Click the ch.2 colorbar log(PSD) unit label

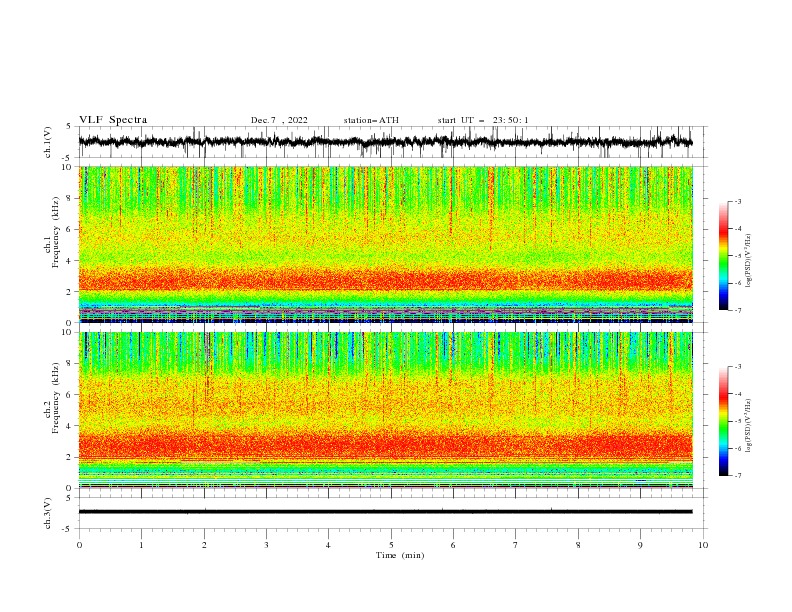(x=748, y=425)
